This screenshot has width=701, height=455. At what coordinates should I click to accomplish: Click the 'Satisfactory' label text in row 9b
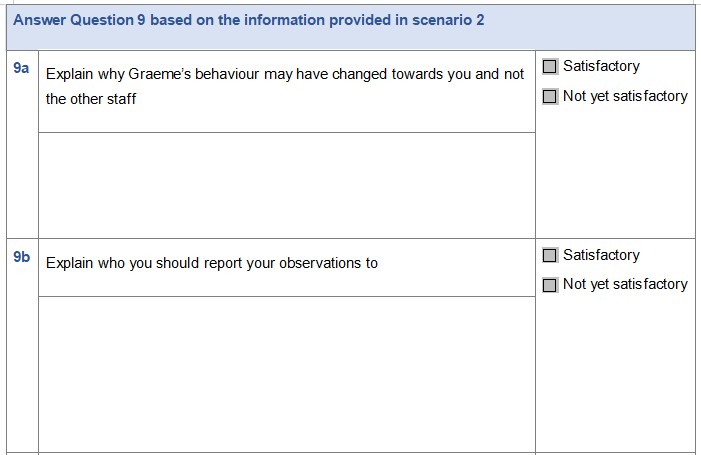point(601,255)
